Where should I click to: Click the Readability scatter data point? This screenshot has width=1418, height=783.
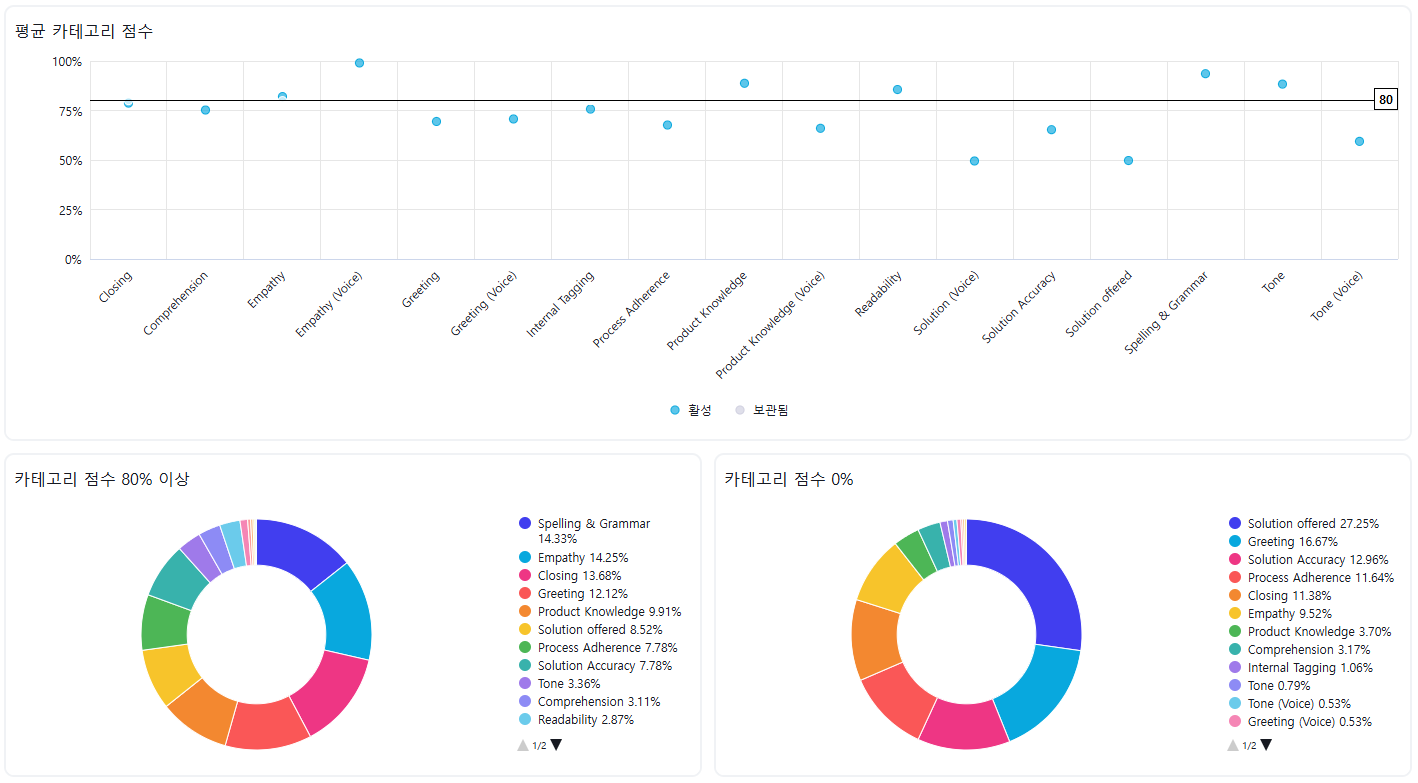(897, 89)
